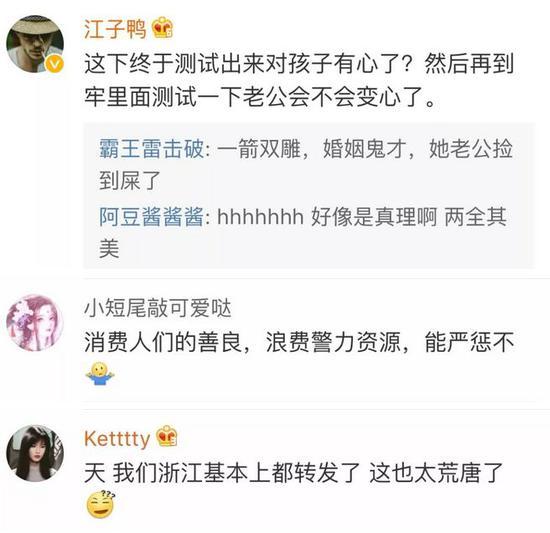Tap the comment 天 我们浙江基本上都转发了

(x=294, y=472)
